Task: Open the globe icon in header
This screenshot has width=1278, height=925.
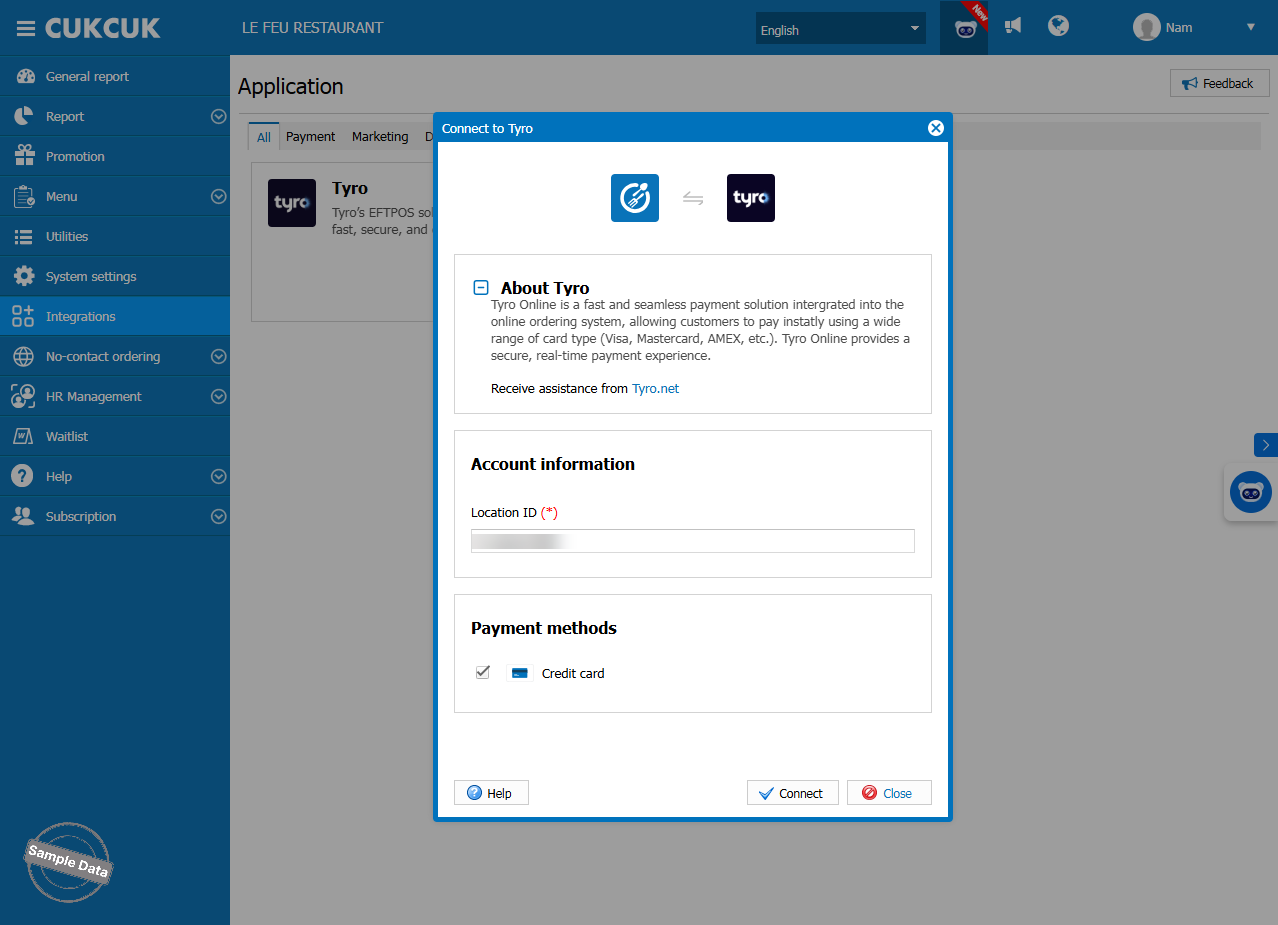Action: tap(1059, 26)
